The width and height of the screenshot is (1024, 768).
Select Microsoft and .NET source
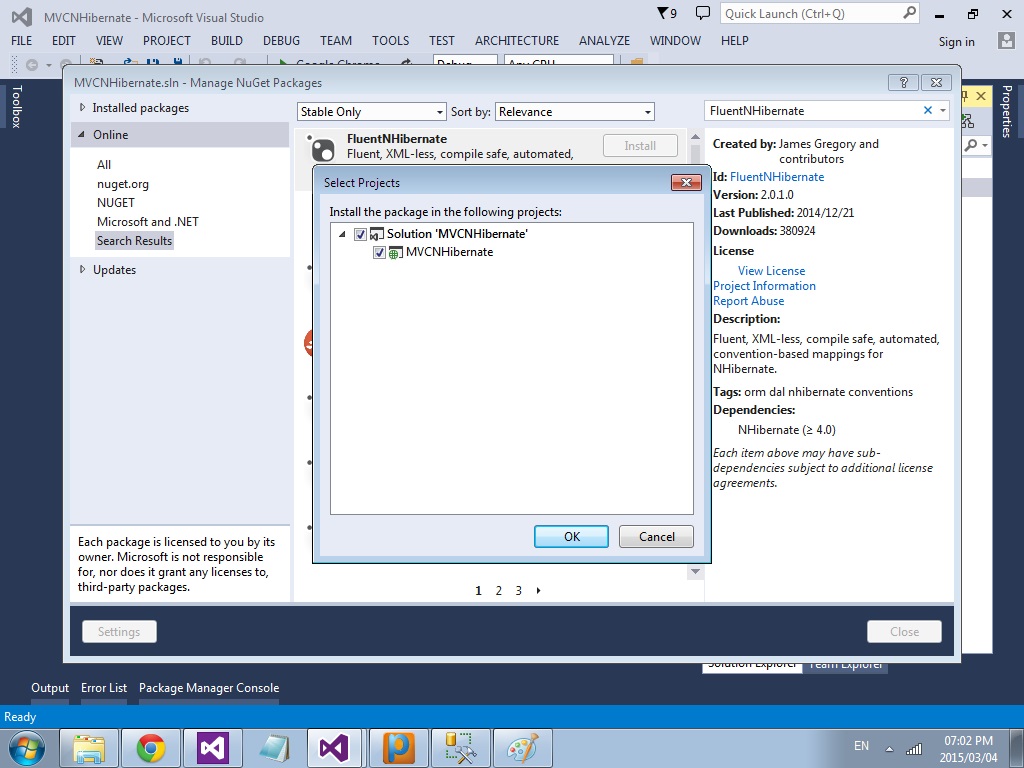coord(148,221)
